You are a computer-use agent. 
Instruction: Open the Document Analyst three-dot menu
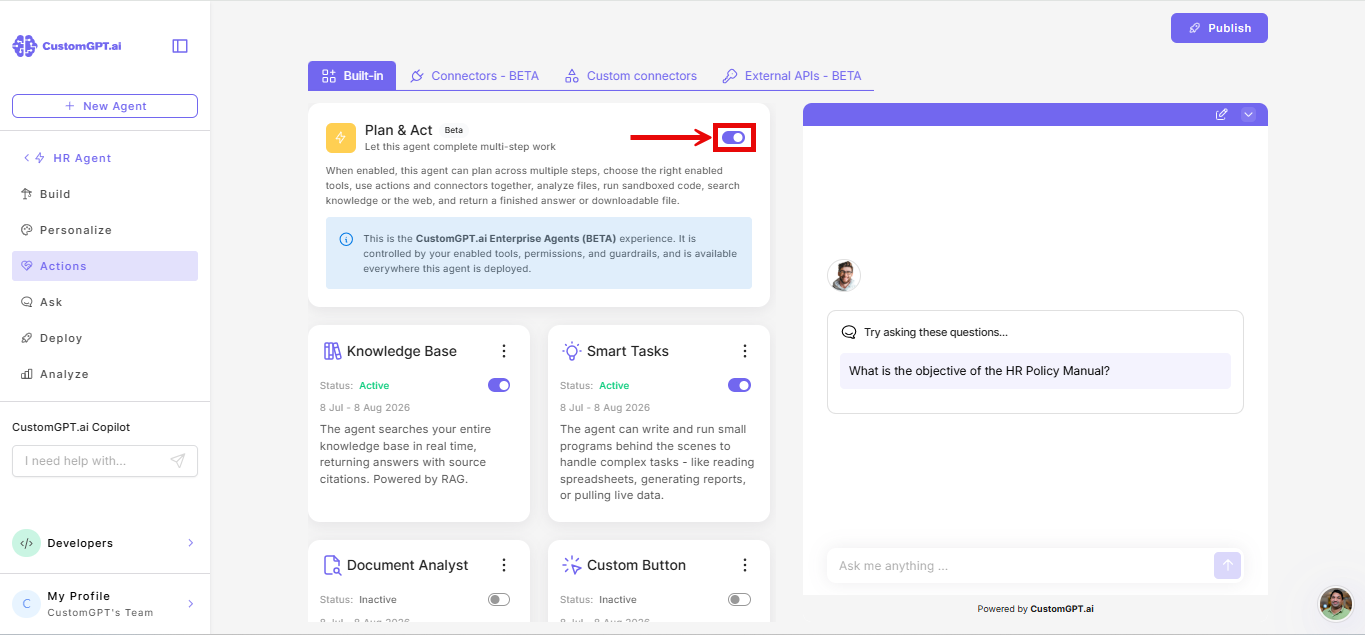click(504, 565)
